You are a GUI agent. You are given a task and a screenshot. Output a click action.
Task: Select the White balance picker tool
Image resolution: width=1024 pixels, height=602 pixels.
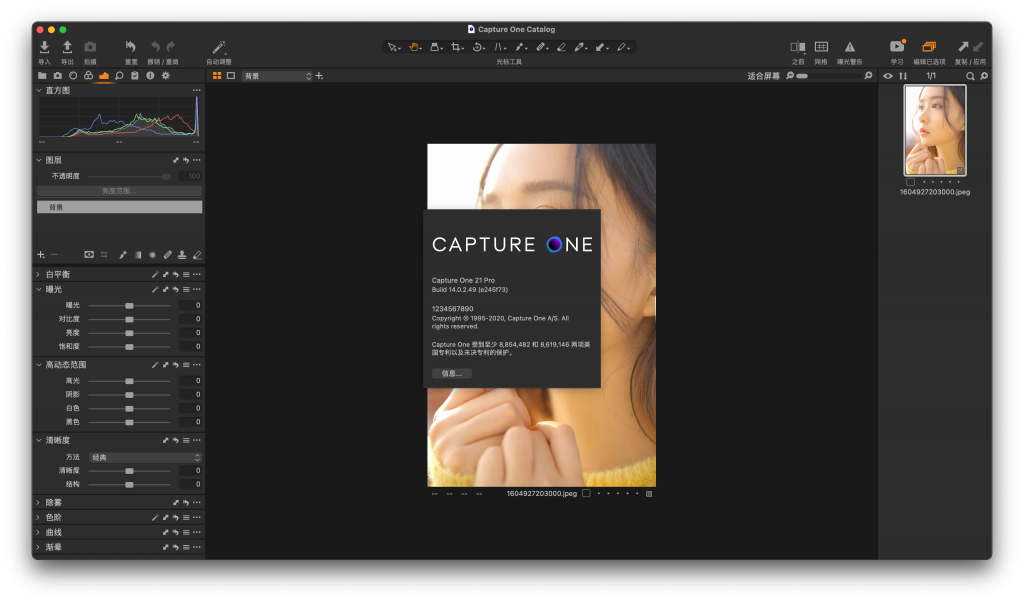(x=580, y=47)
